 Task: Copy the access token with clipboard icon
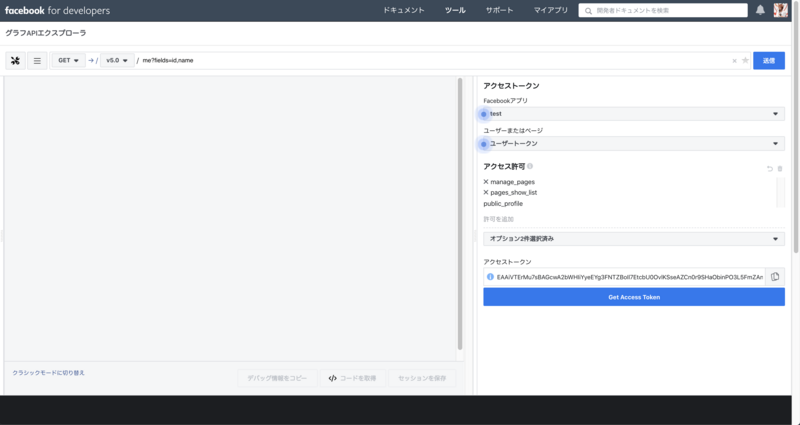click(x=775, y=277)
